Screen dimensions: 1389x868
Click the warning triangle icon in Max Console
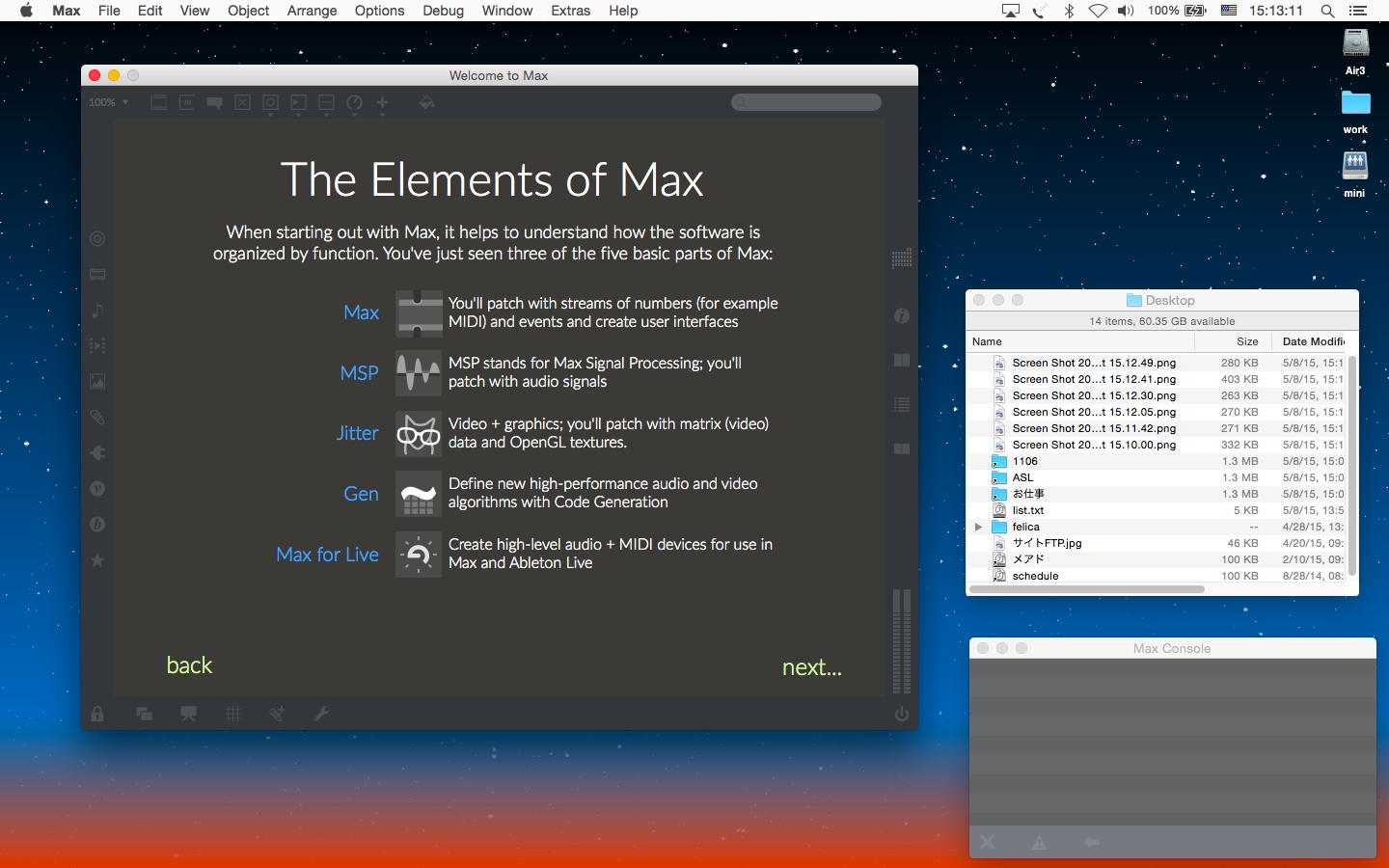point(1039,842)
